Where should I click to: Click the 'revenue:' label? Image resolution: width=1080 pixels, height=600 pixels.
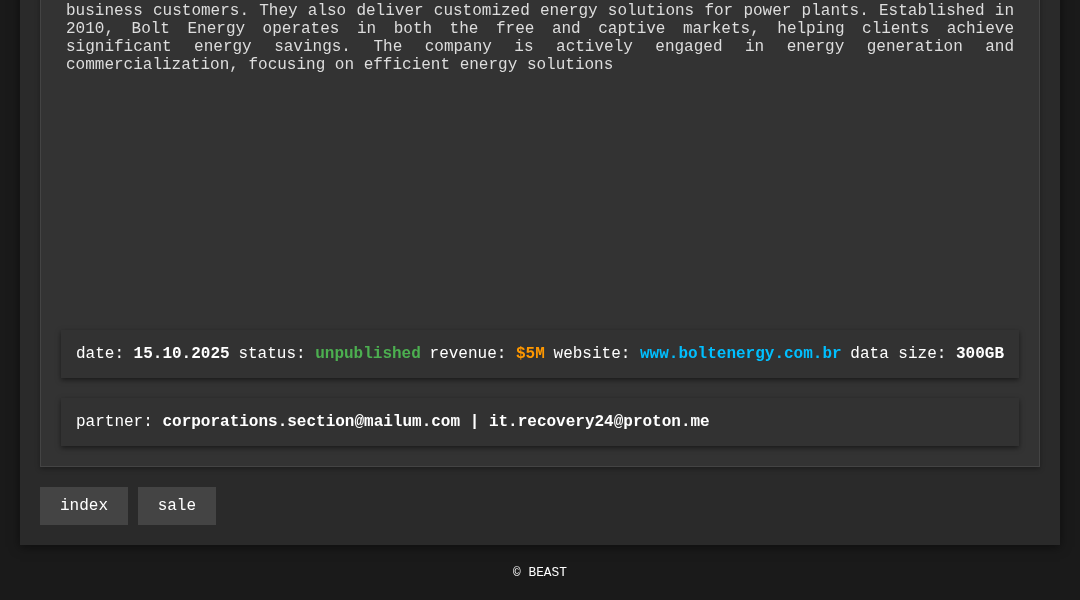pos(468,353)
